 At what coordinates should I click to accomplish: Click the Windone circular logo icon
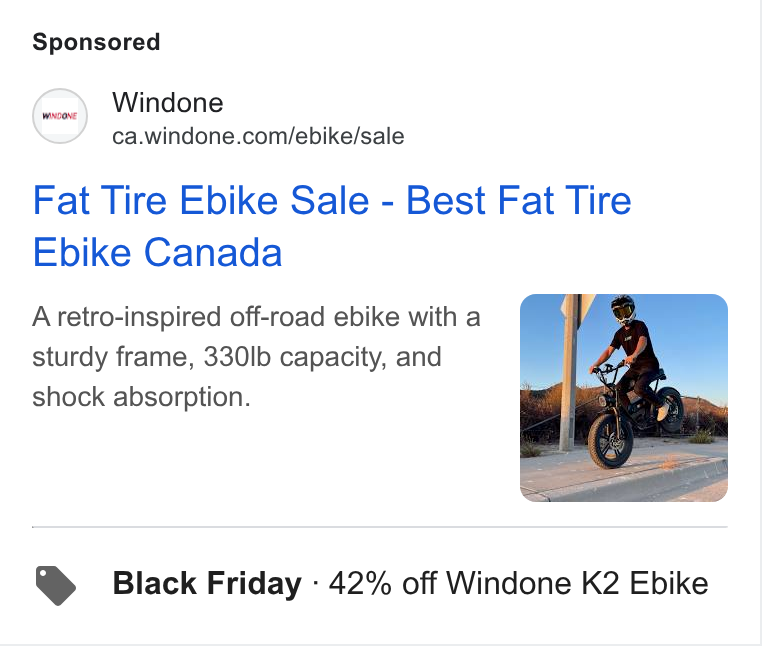[x=60, y=116]
